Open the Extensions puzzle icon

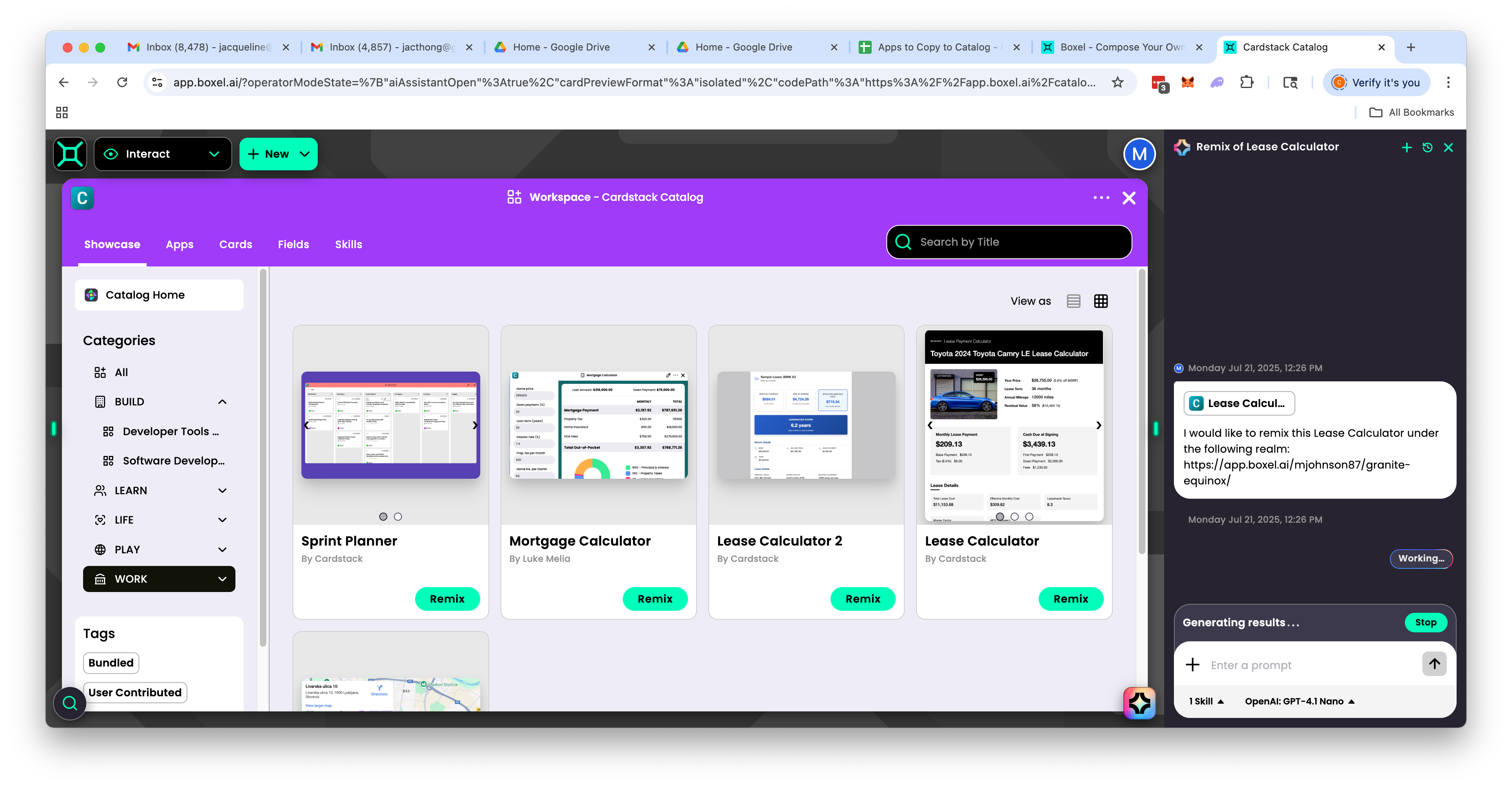(1246, 83)
